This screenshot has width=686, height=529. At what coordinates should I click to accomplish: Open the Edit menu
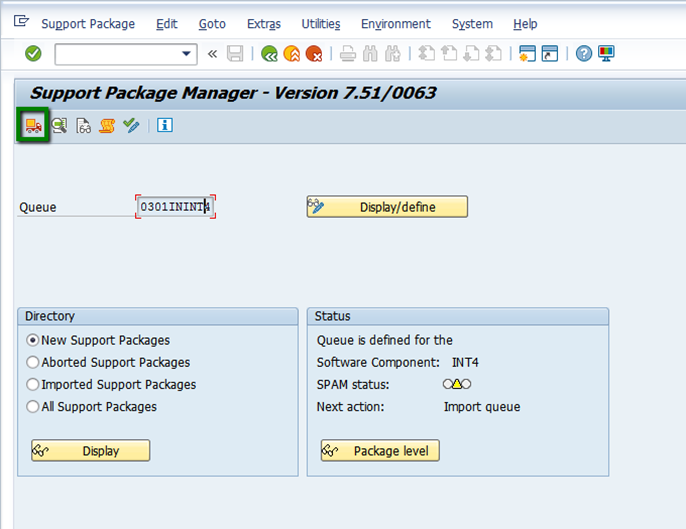click(167, 24)
